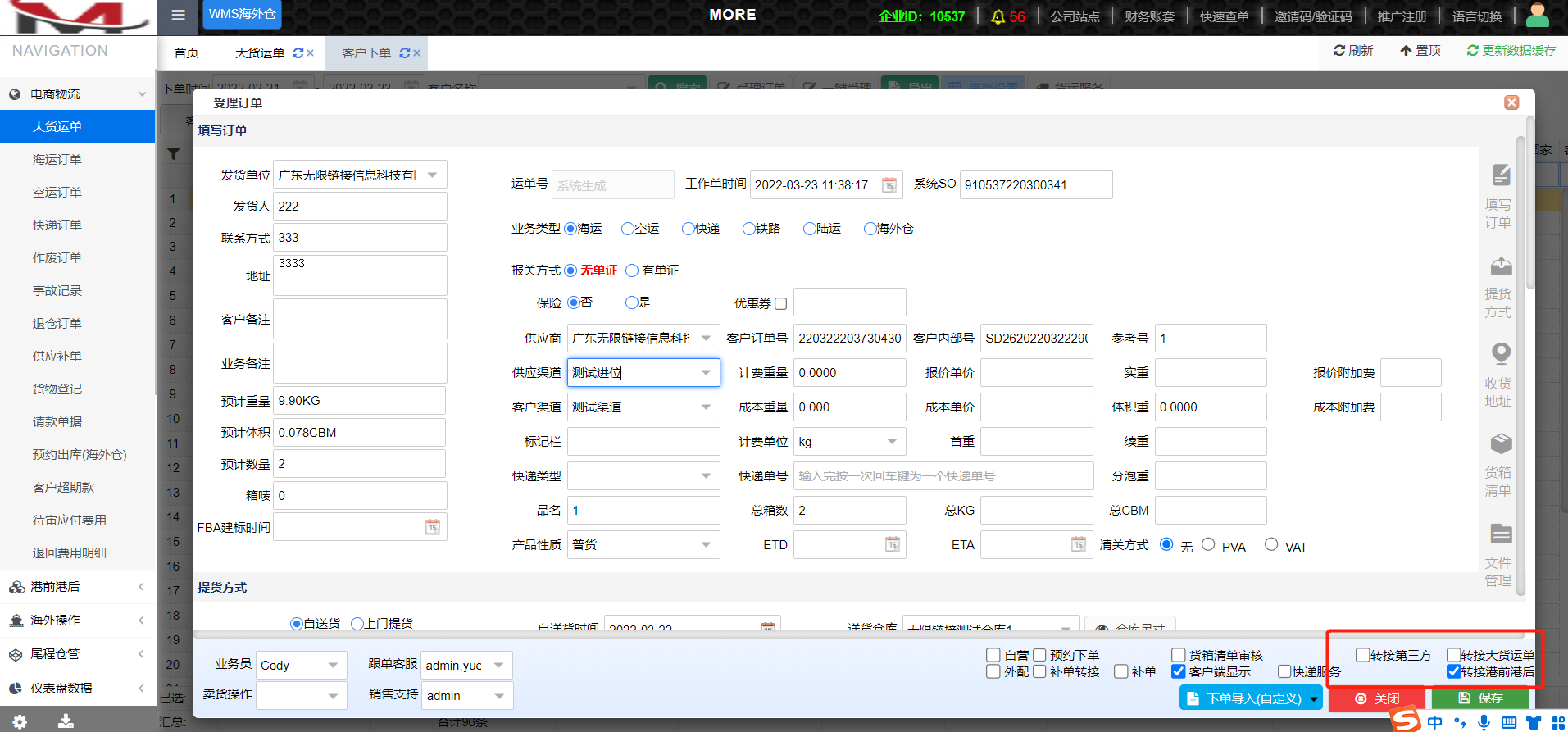Select 空运 business type radio button

click(627, 229)
